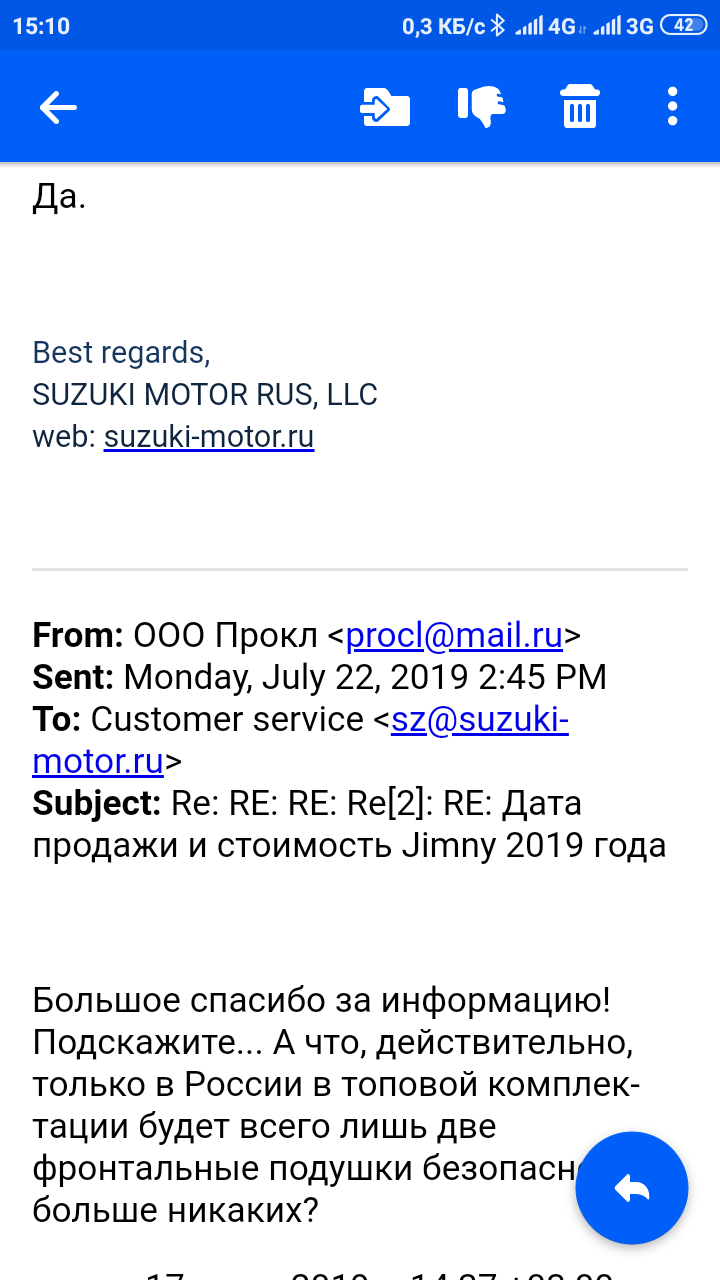
Task: Tap the floating reply button
Action: click(632, 1188)
